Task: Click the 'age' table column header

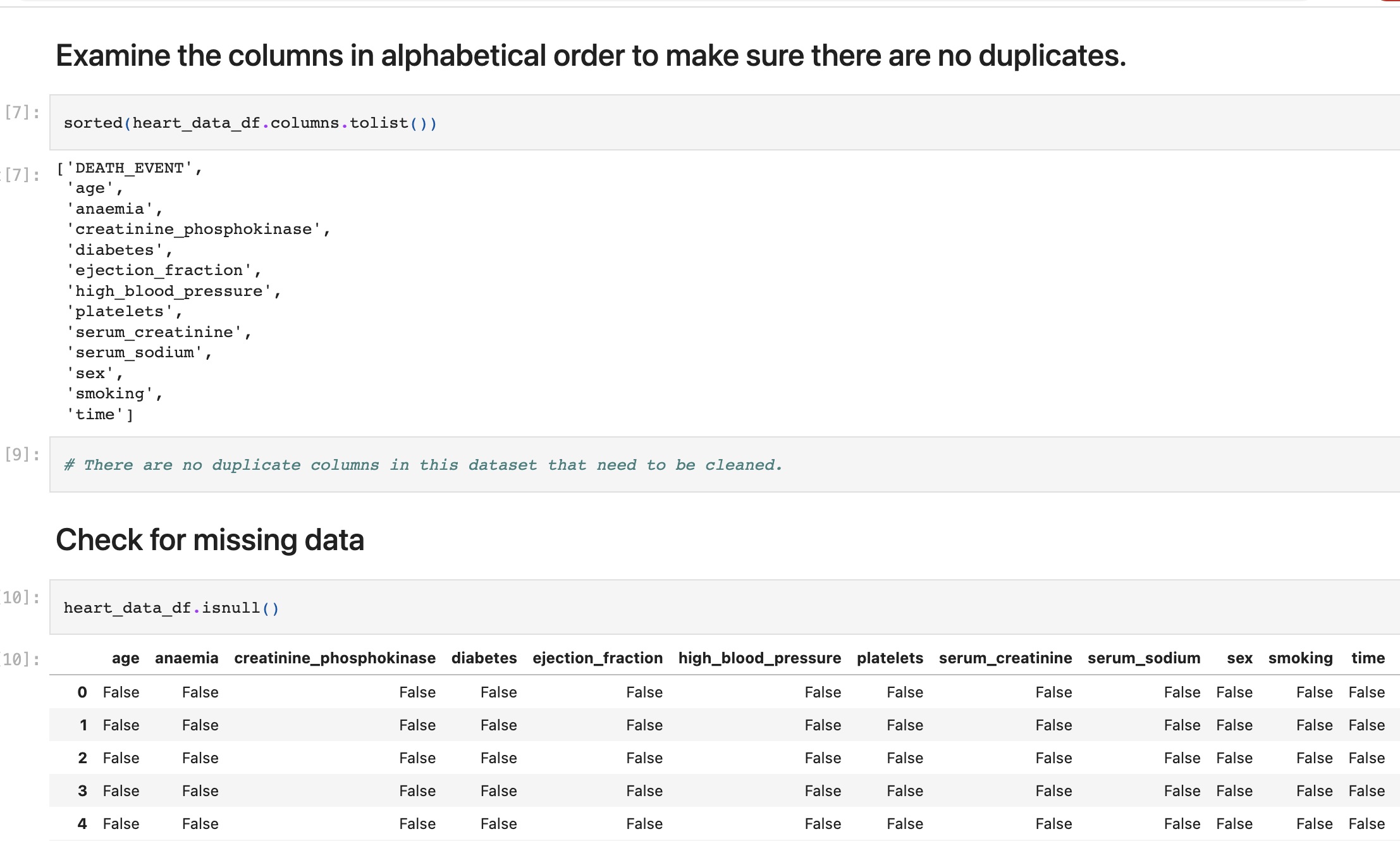Action: [126, 658]
